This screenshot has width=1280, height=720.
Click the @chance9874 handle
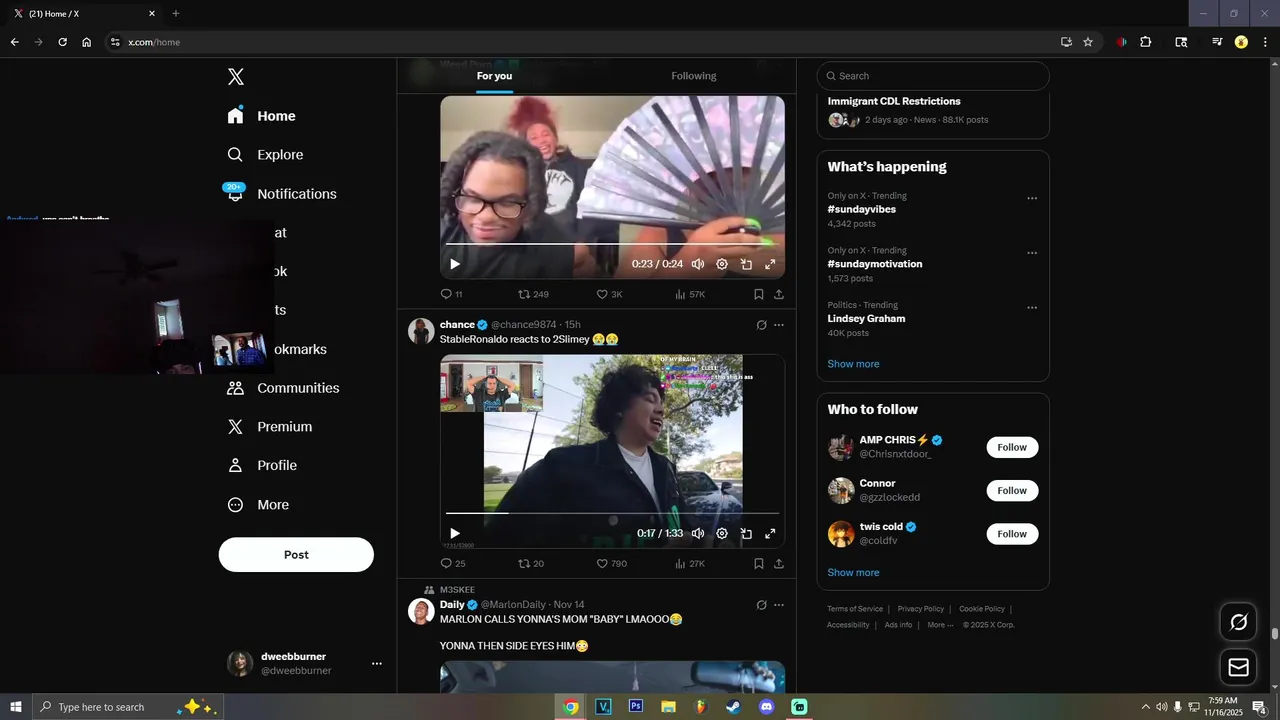(523, 325)
